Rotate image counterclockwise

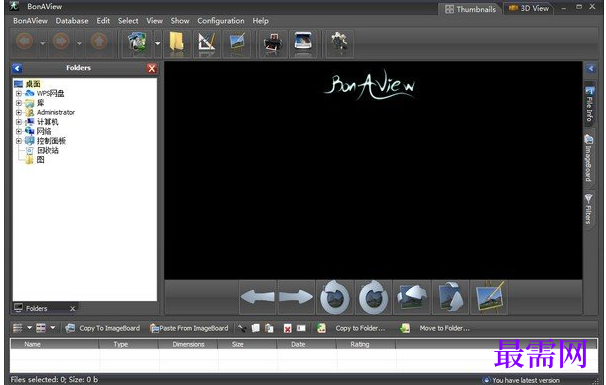[x=335, y=297]
